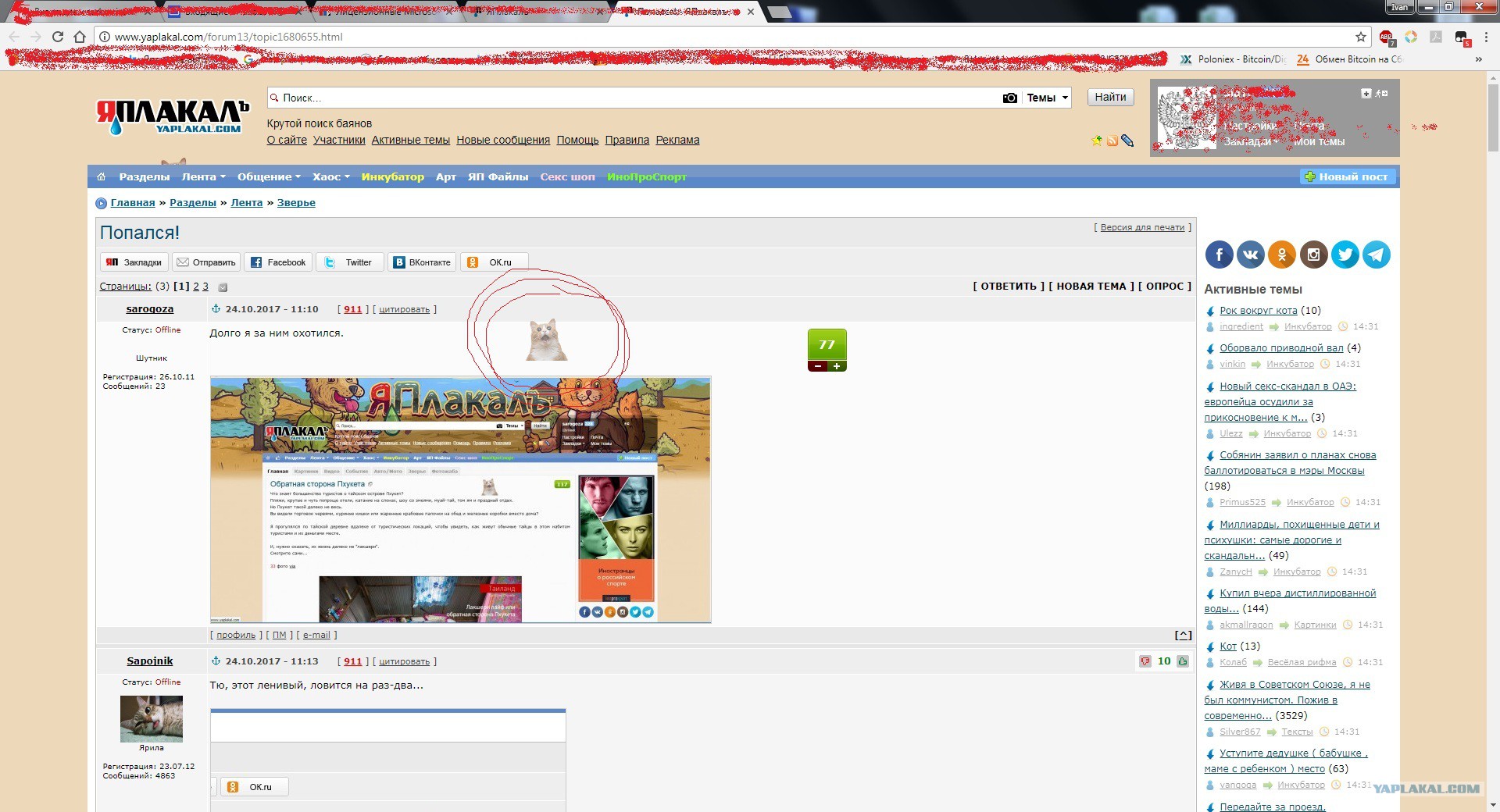Click the ЯПлакалъ site logo
The height and width of the screenshot is (812, 1500).
(x=173, y=117)
